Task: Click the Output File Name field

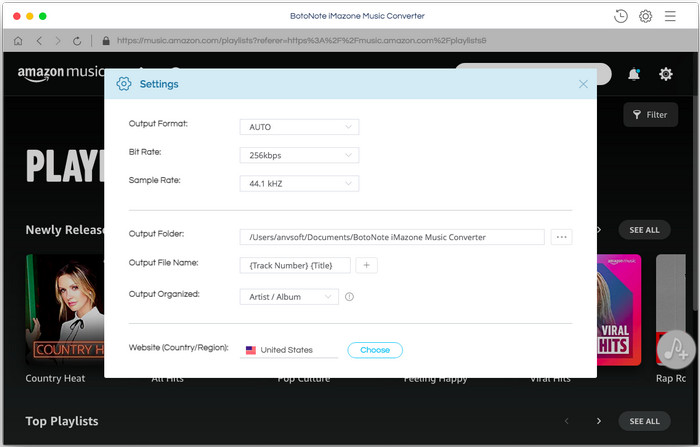Action: coord(295,265)
